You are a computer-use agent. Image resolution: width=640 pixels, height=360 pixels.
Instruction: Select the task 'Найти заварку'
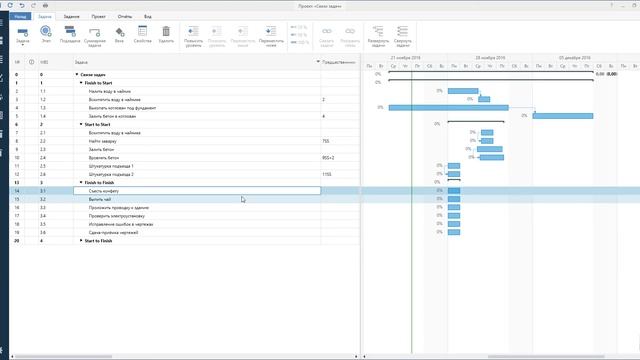[x=102, y=141]
